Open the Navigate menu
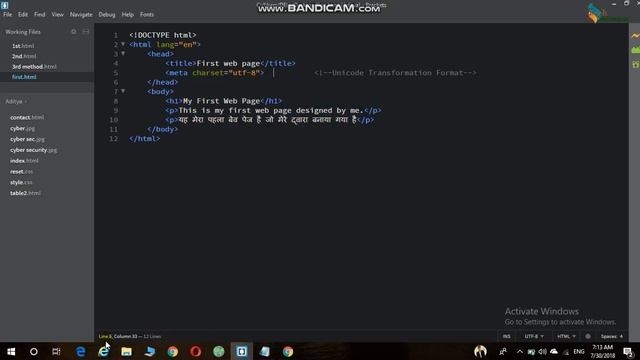This screenshot has width=640, height=360. pyautogui.click(x=81, y=14)
